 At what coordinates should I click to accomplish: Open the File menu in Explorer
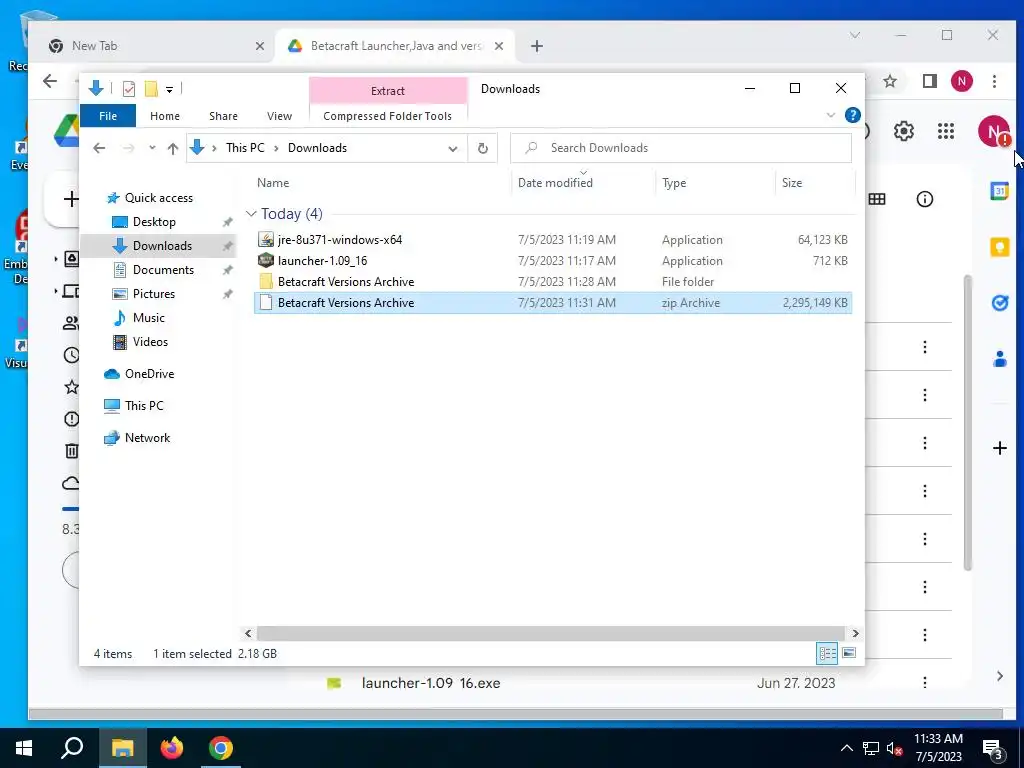click(x=108, y=116)
